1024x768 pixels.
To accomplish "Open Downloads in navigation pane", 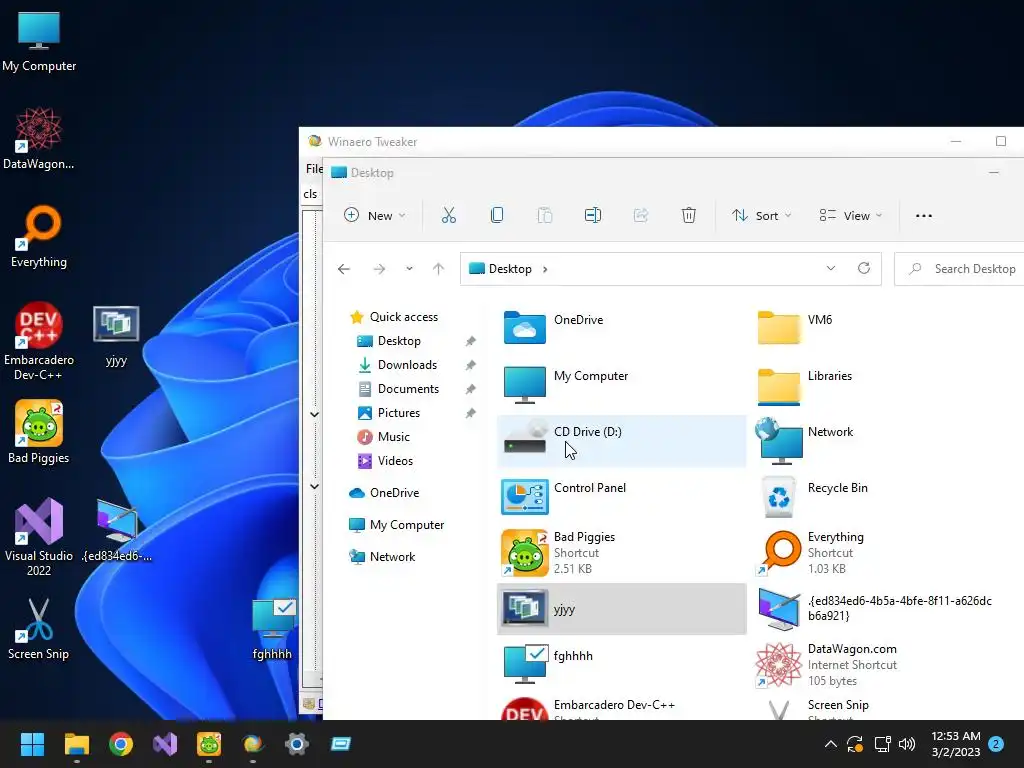I will tap(407, 365).
